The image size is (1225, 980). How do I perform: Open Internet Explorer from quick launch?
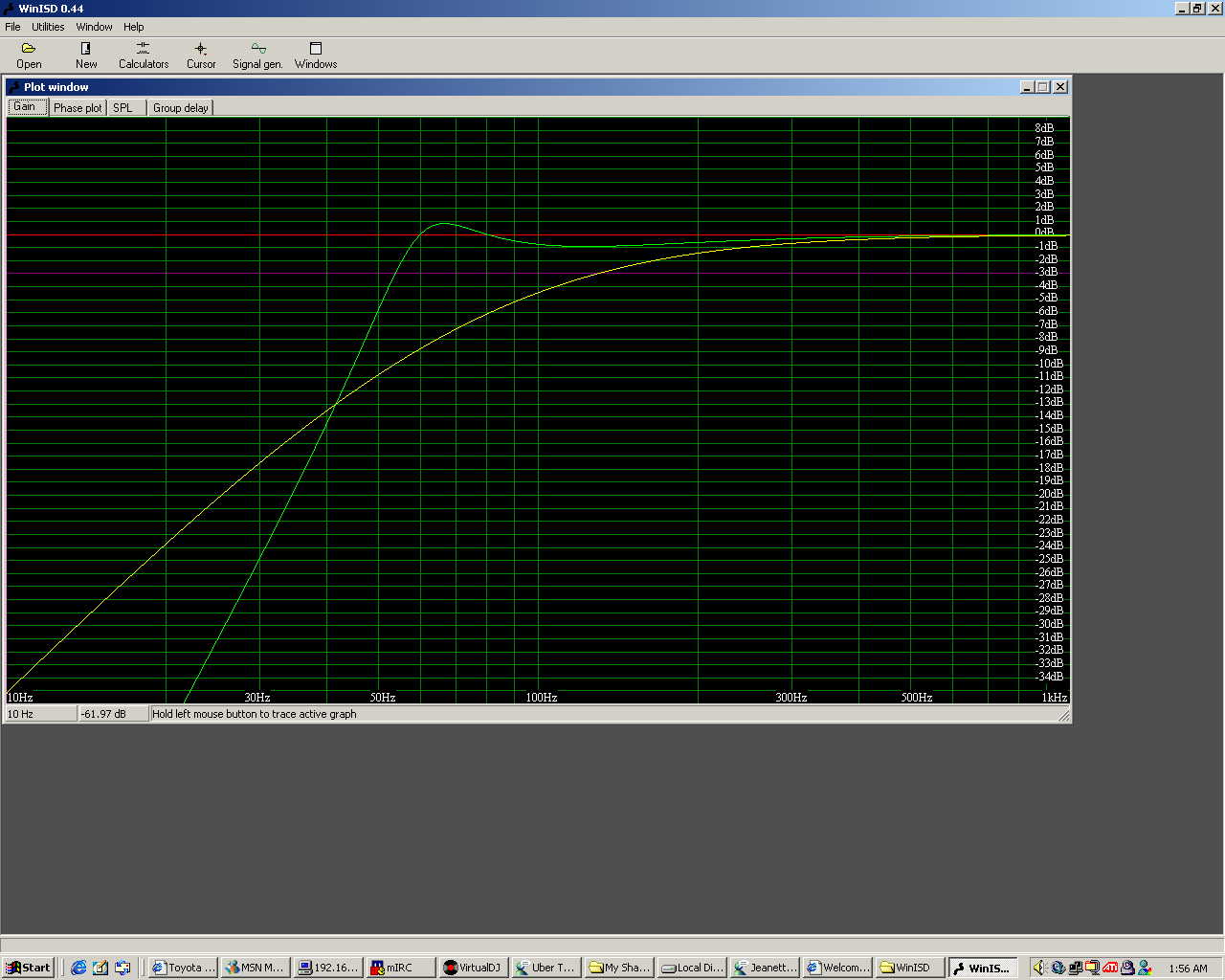coord(78,968)
